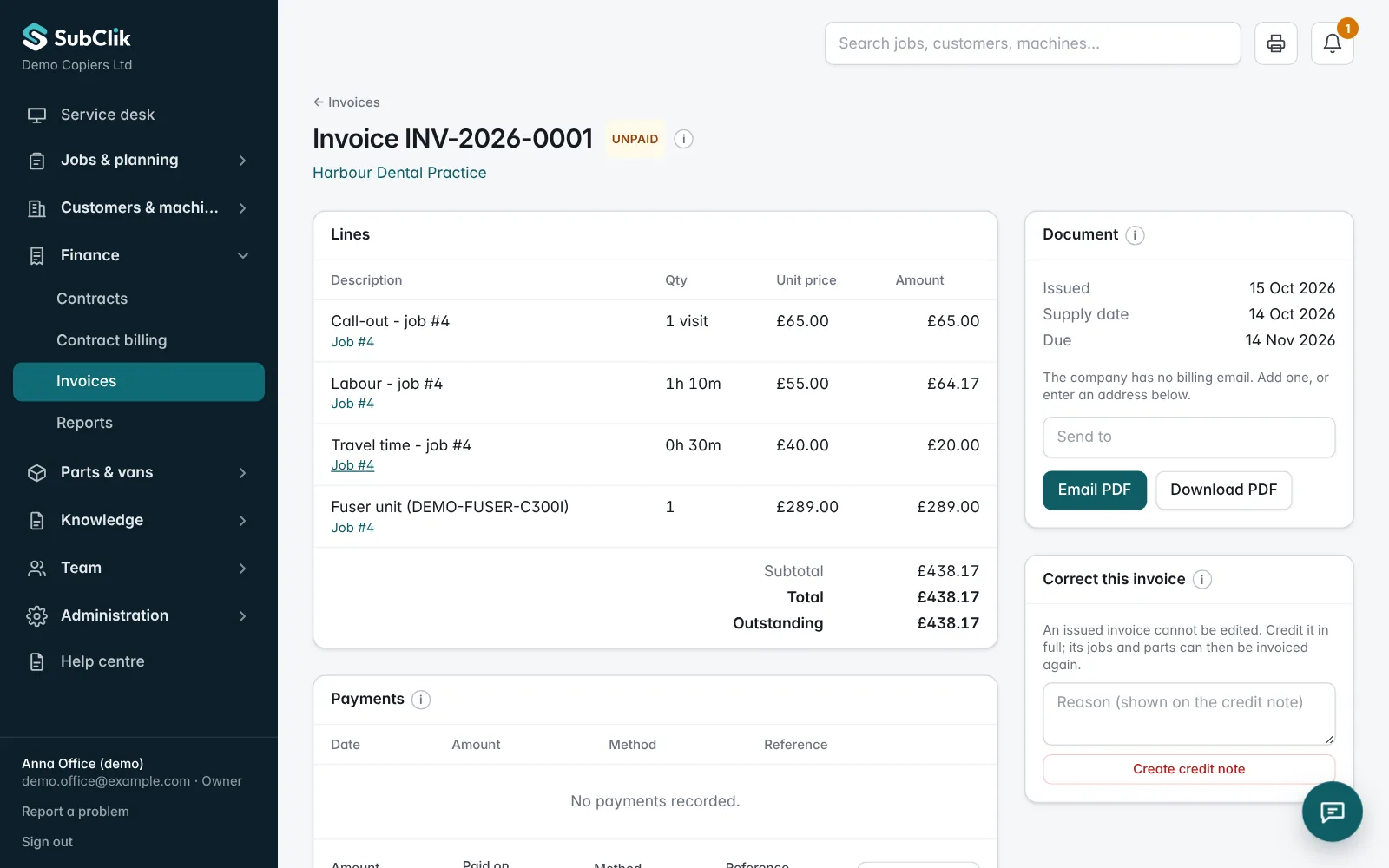
Task: Click the credit note Reason text area
Action: [x=1189, y=714]
